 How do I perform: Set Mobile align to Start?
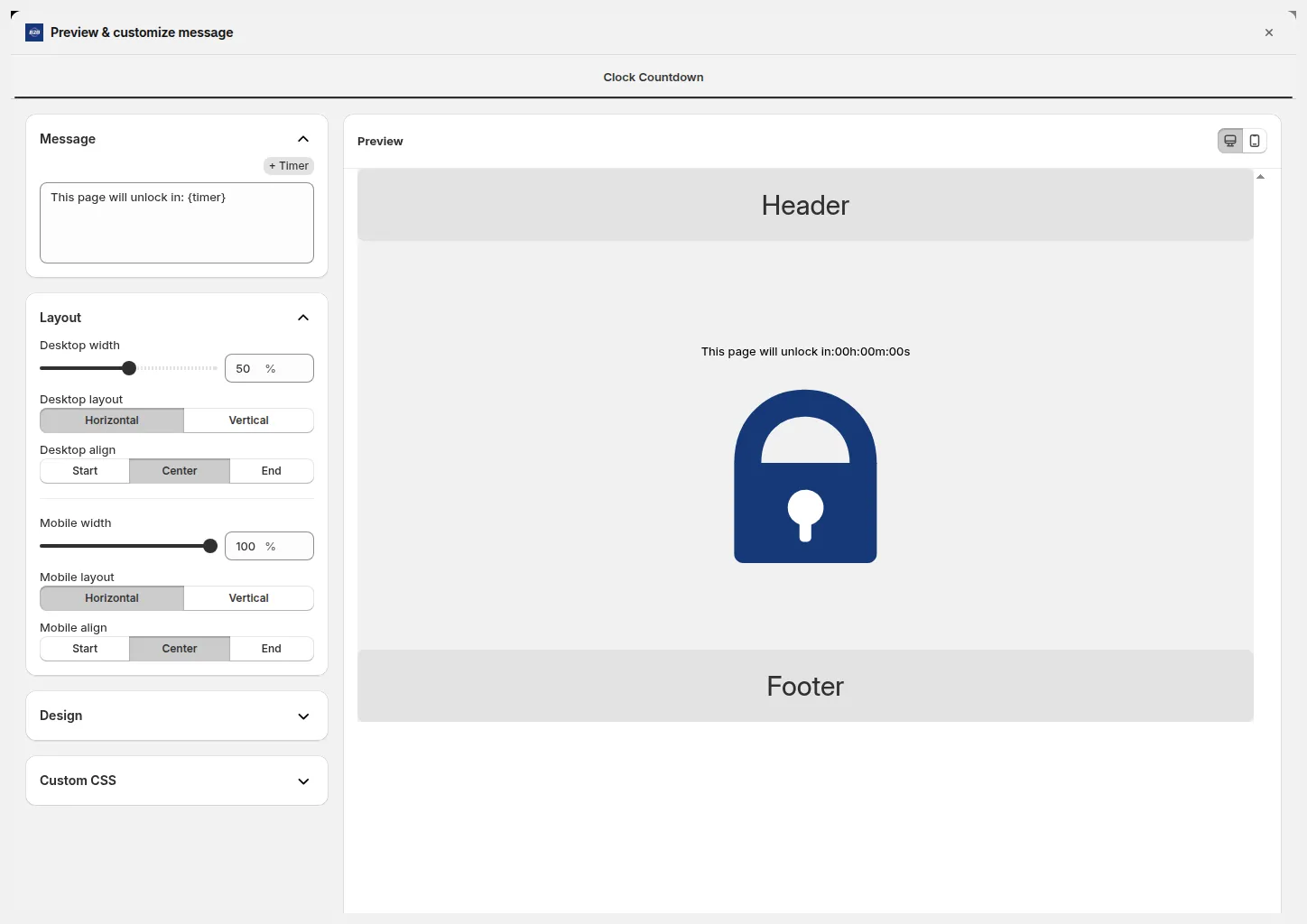(85, 649)
